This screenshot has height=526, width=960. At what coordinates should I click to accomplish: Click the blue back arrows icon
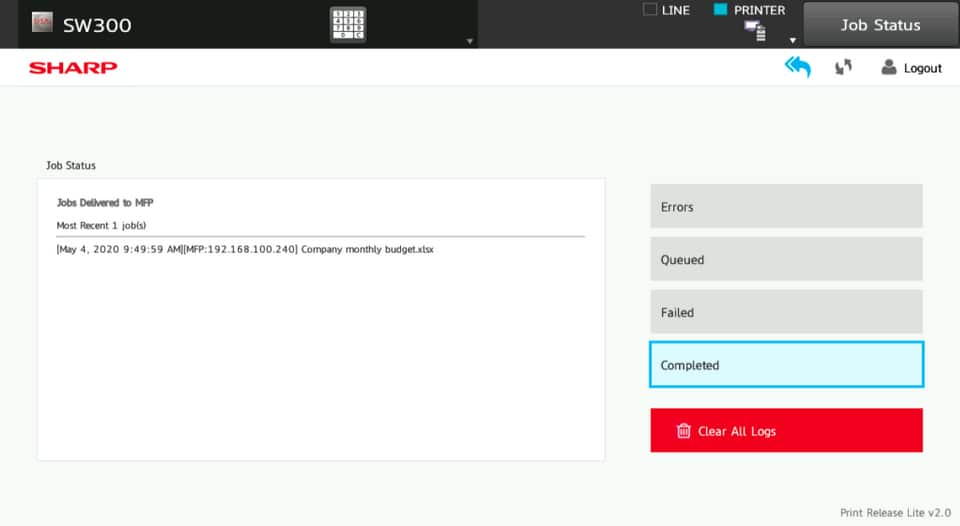pyautogui.click(x=797, y=67)
